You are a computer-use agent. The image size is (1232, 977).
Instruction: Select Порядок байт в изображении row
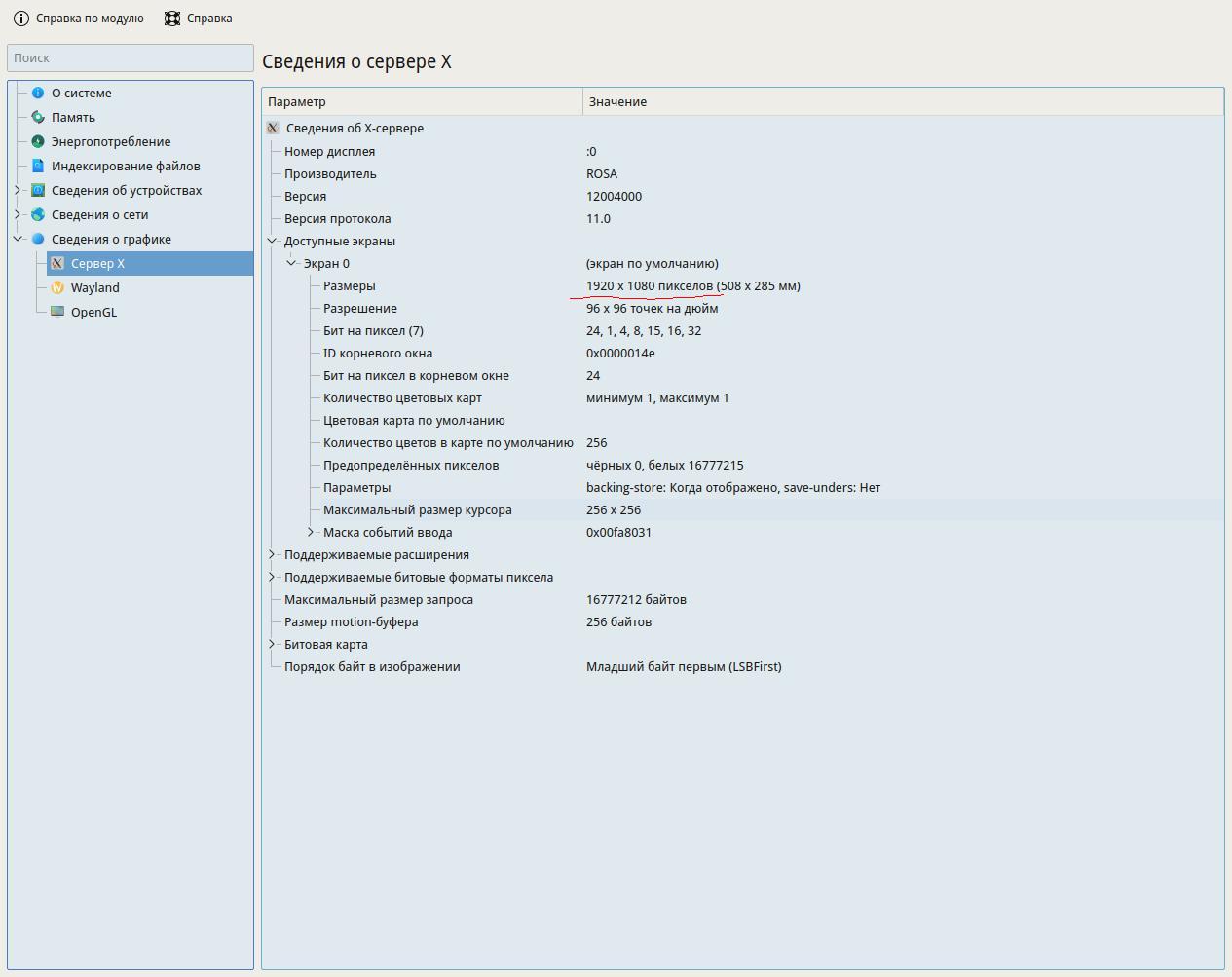point(743,666)
